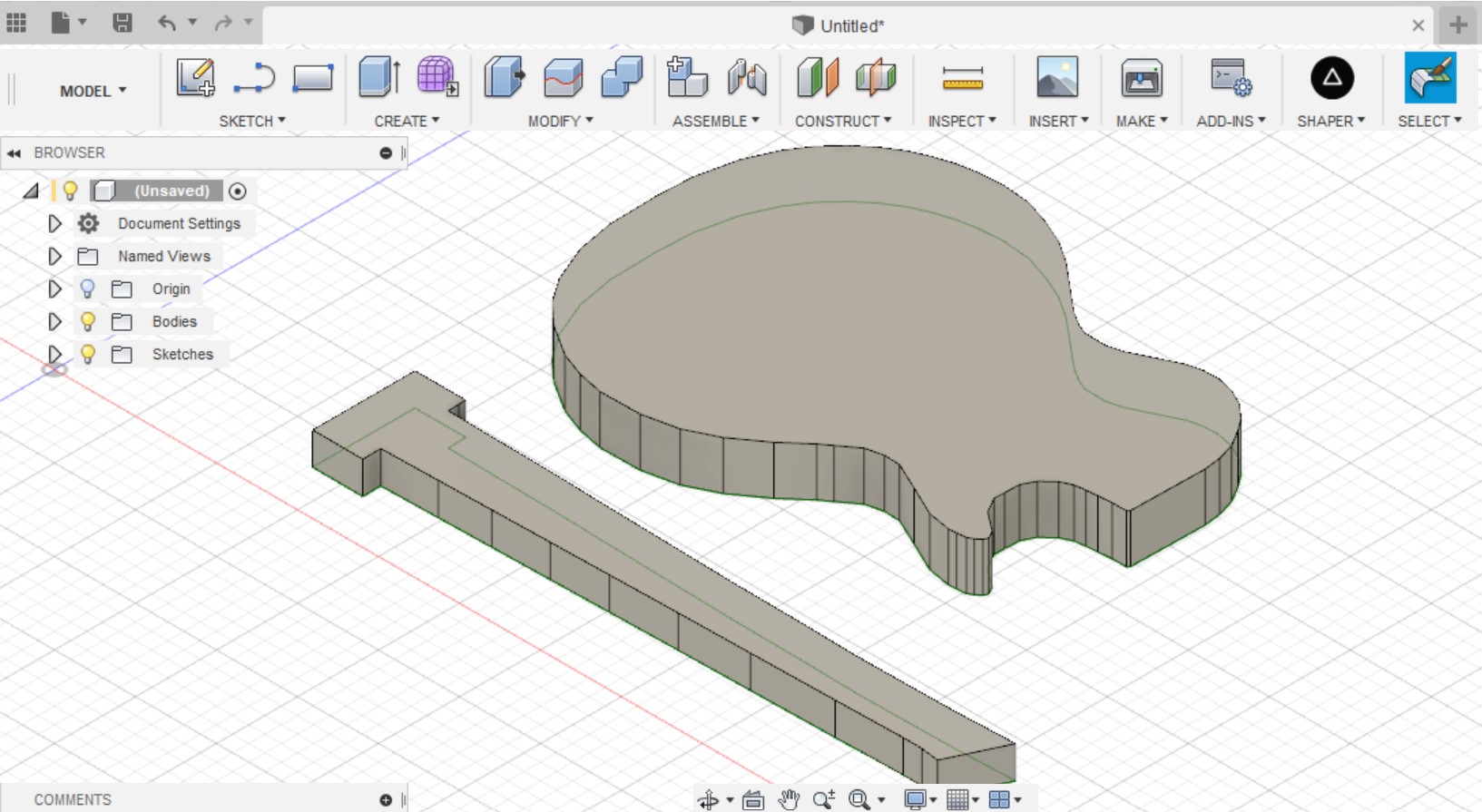
Task: Open a new design tab with plus
Action: click(1458, 25)
